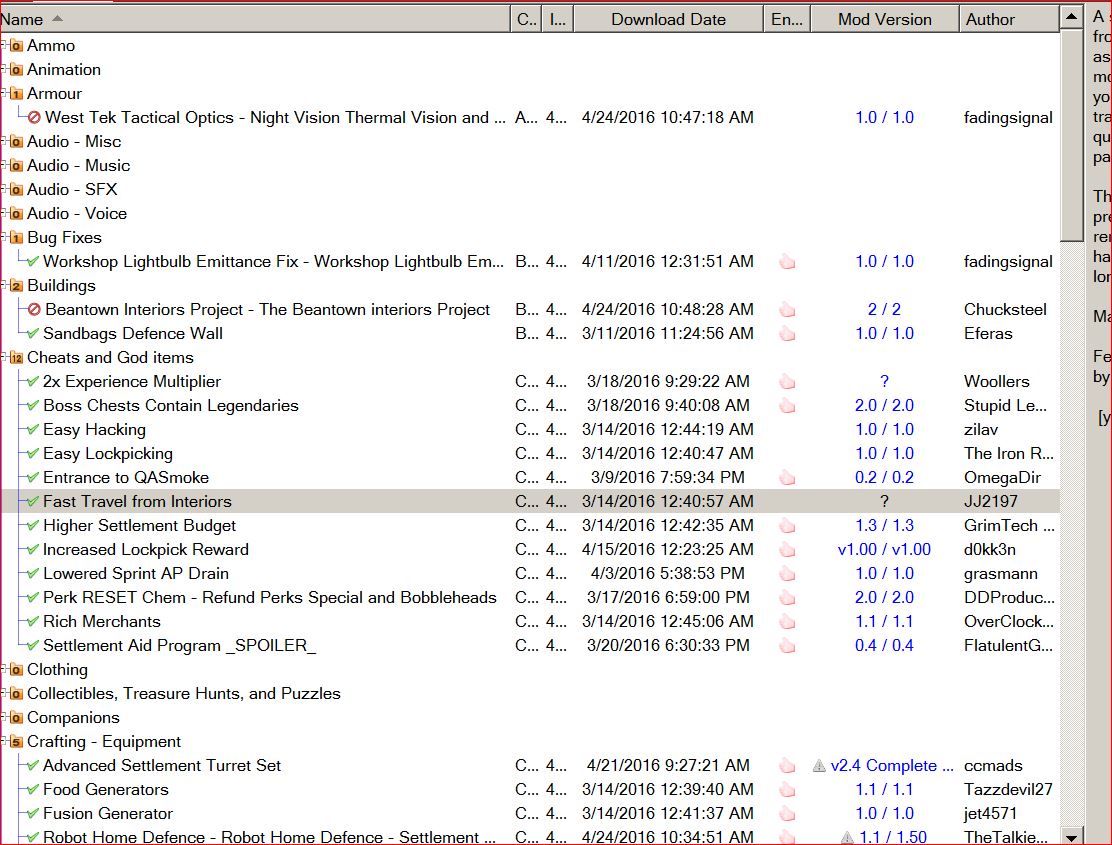Click the warning icon beside Advanced Settlement Turret Set version
Screen dimensions: 1112x845
[819, 766]
